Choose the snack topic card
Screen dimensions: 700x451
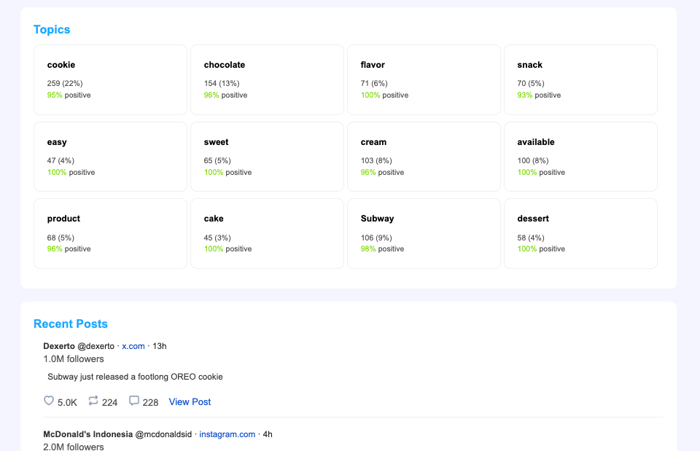(580, 80)
